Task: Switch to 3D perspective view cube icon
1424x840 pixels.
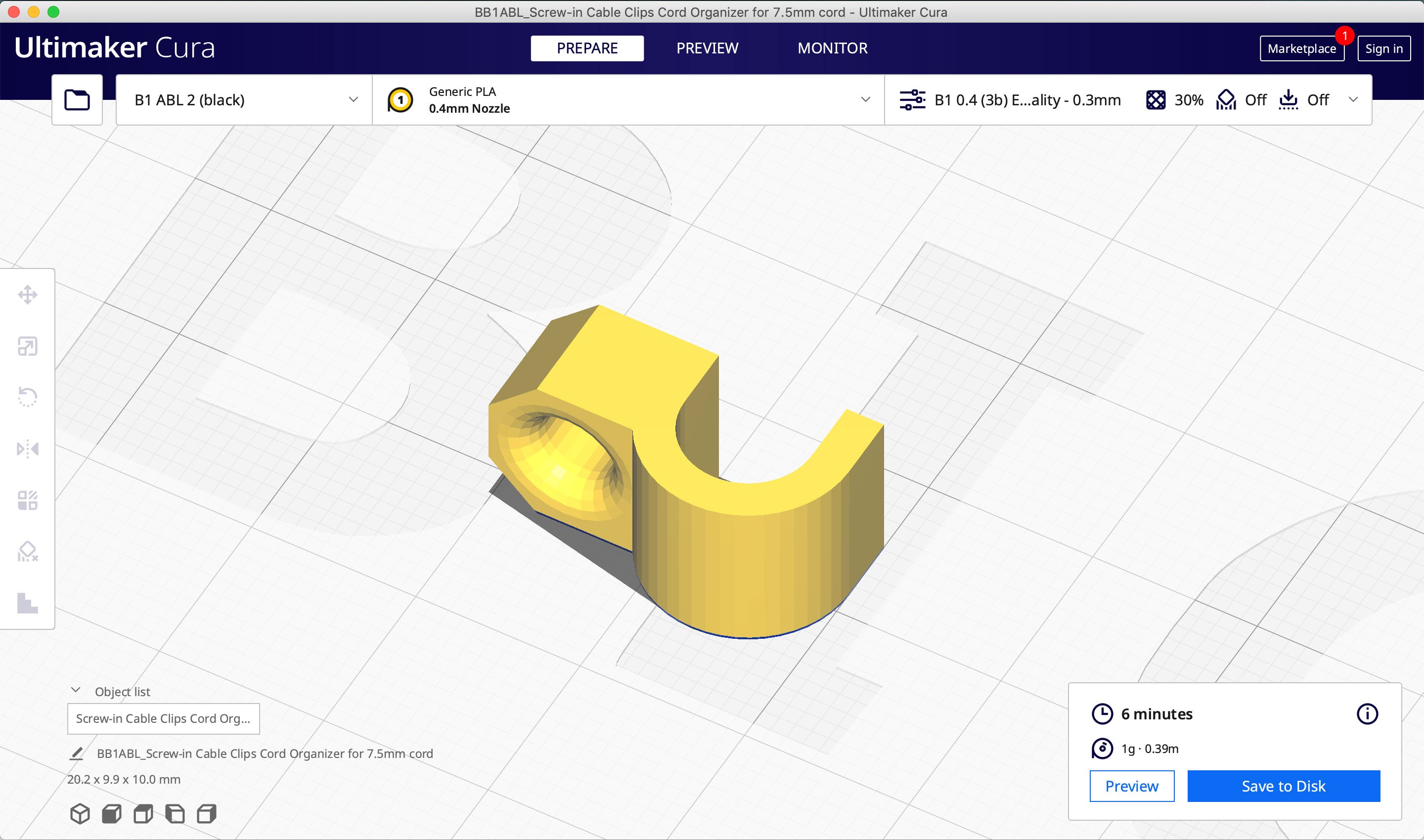Action: click(x=80, y=813)
